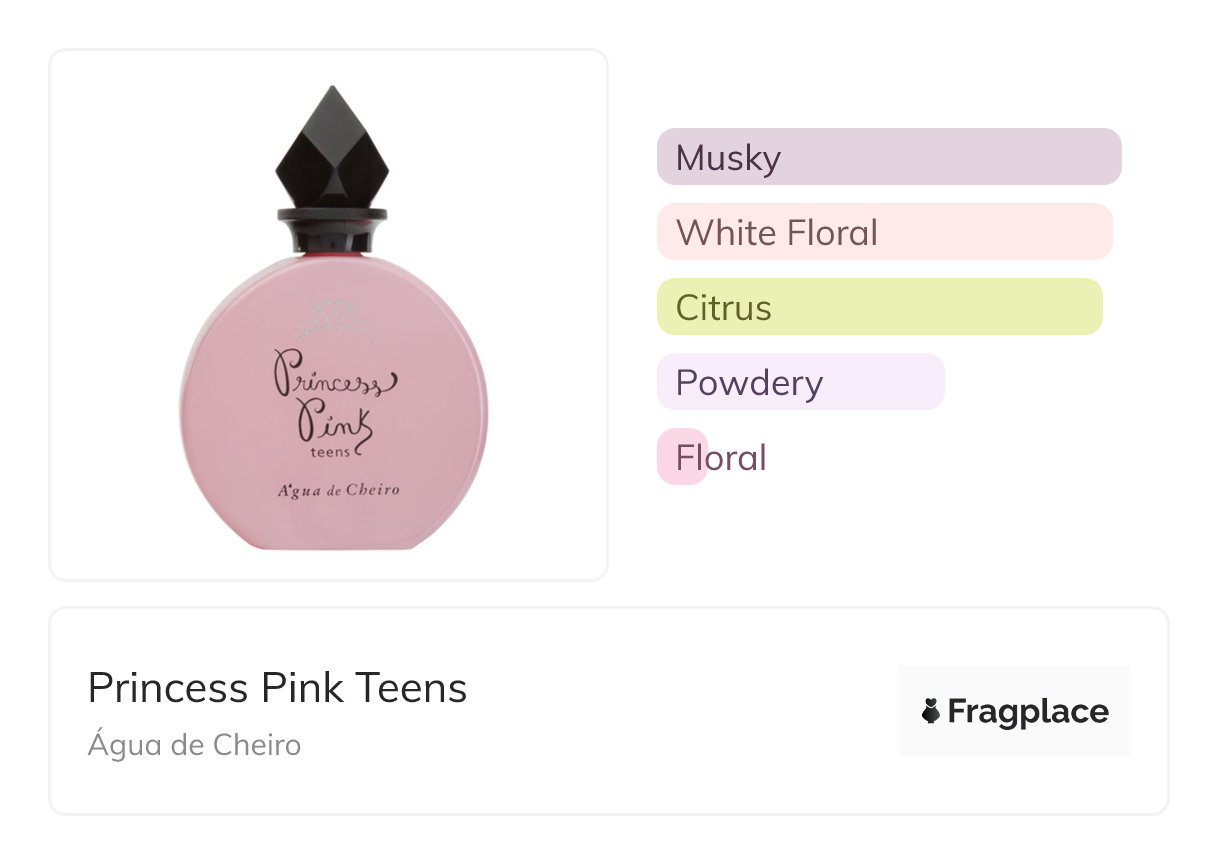Screen dimensions: 1218x864
Task: Select the Musky accord bar
Action: (888, 157)
